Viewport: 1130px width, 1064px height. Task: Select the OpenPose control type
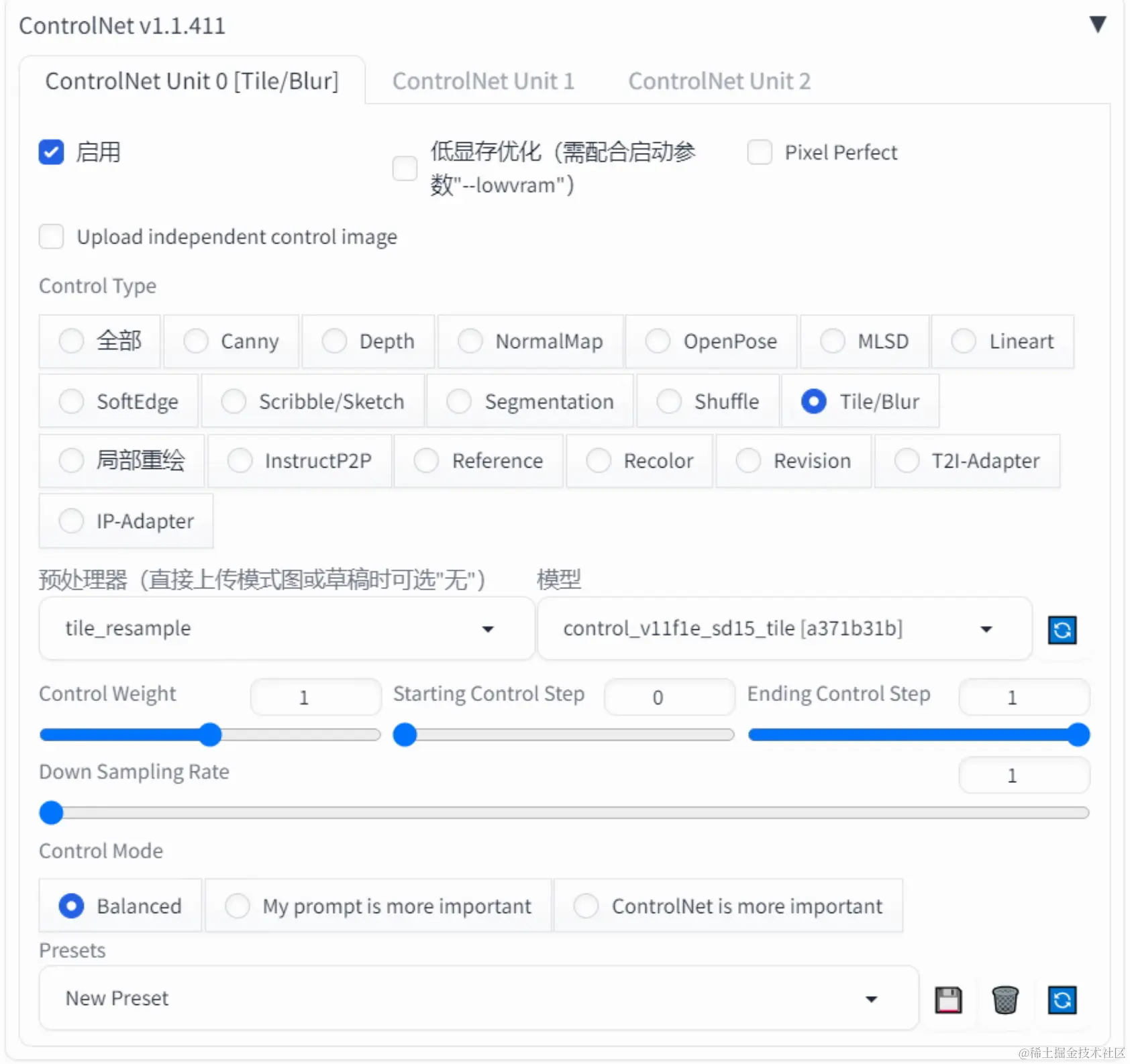point(711,341)
